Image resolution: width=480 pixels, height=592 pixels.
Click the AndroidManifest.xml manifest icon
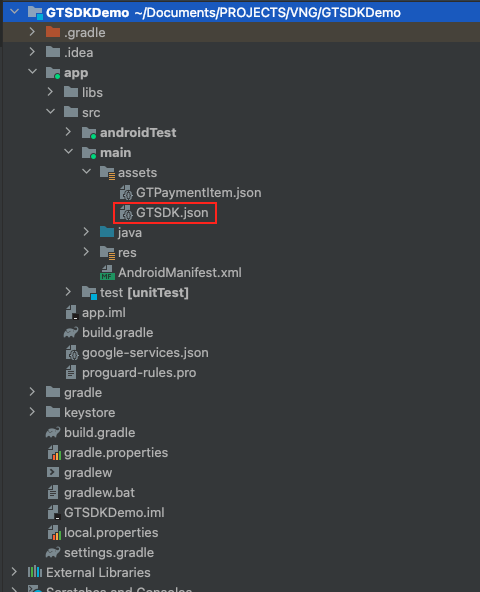click(107, 272)
